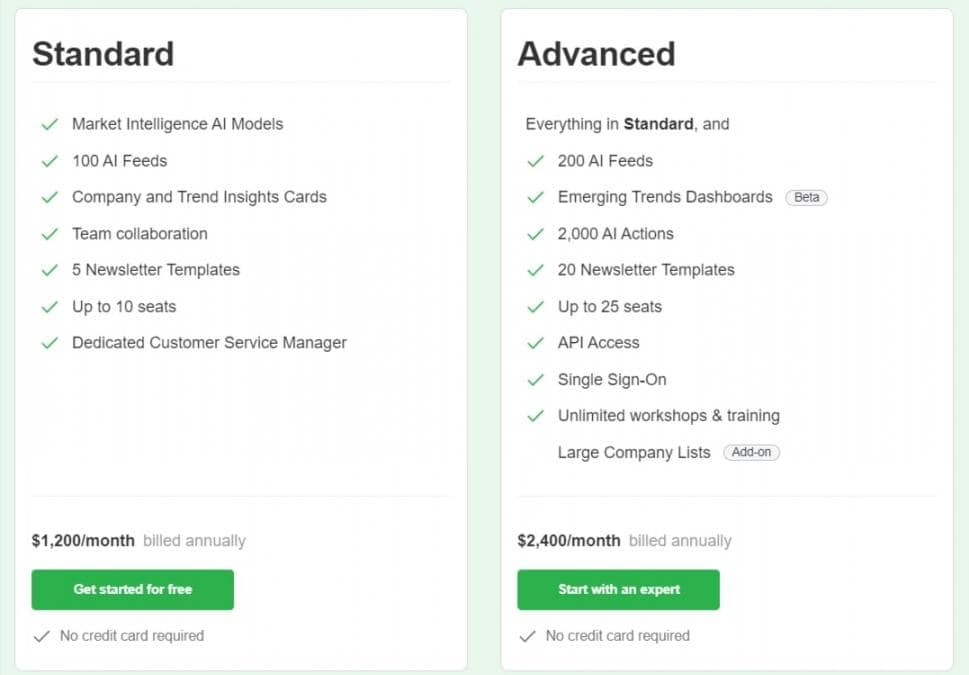
Task: Select the Advanced plan heading
Action: (596, 54)
